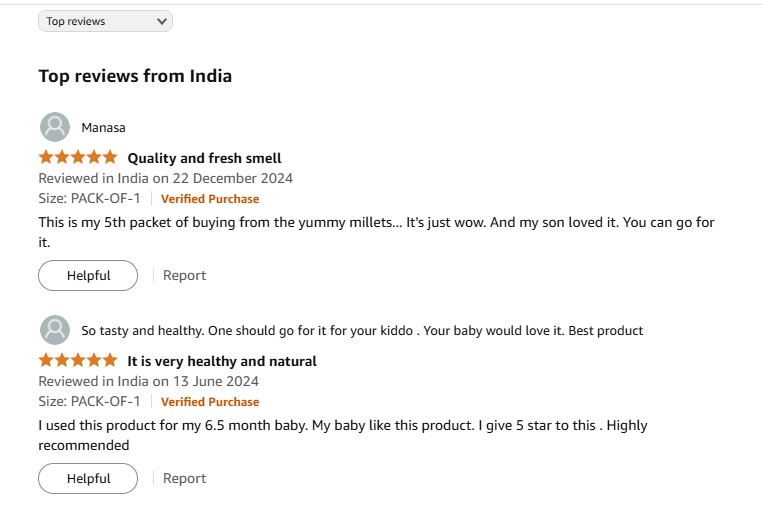Image resolution: width=763 pixels, height=515 pixels.
Task: Open the "Quality and fresh smell" review title
Action: (204, 158)
